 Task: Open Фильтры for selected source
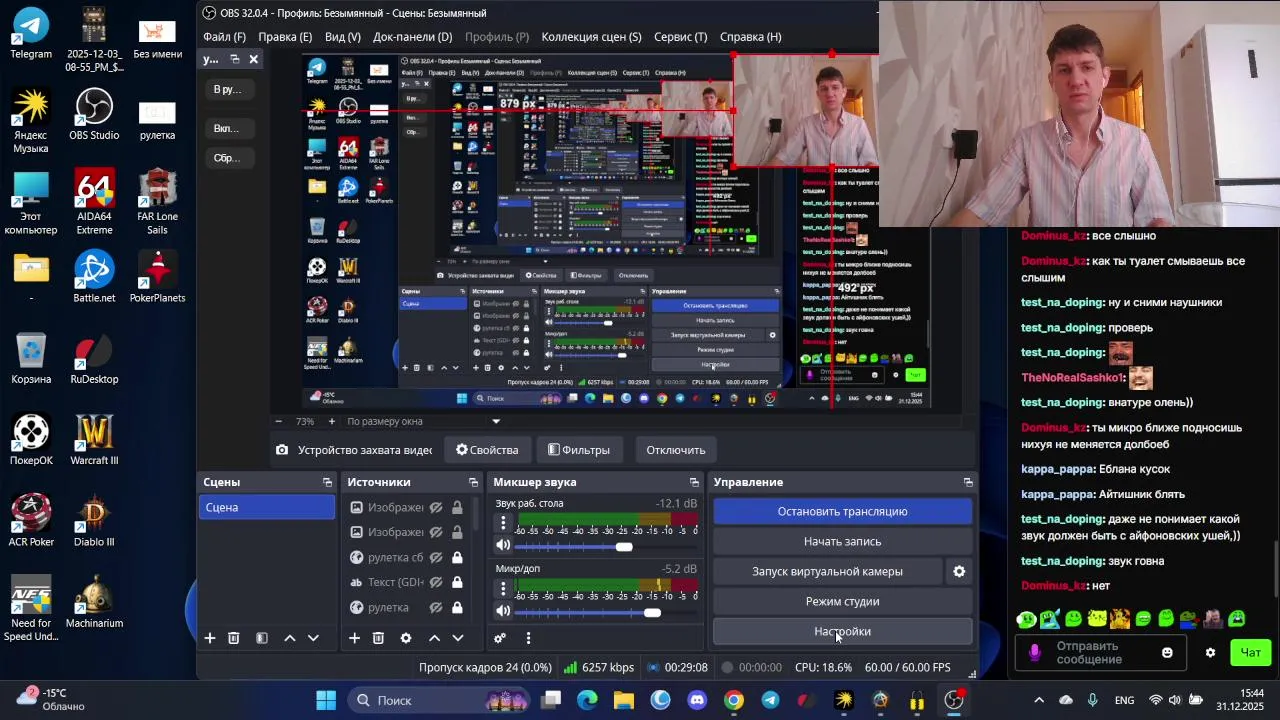tap(578, 450)
